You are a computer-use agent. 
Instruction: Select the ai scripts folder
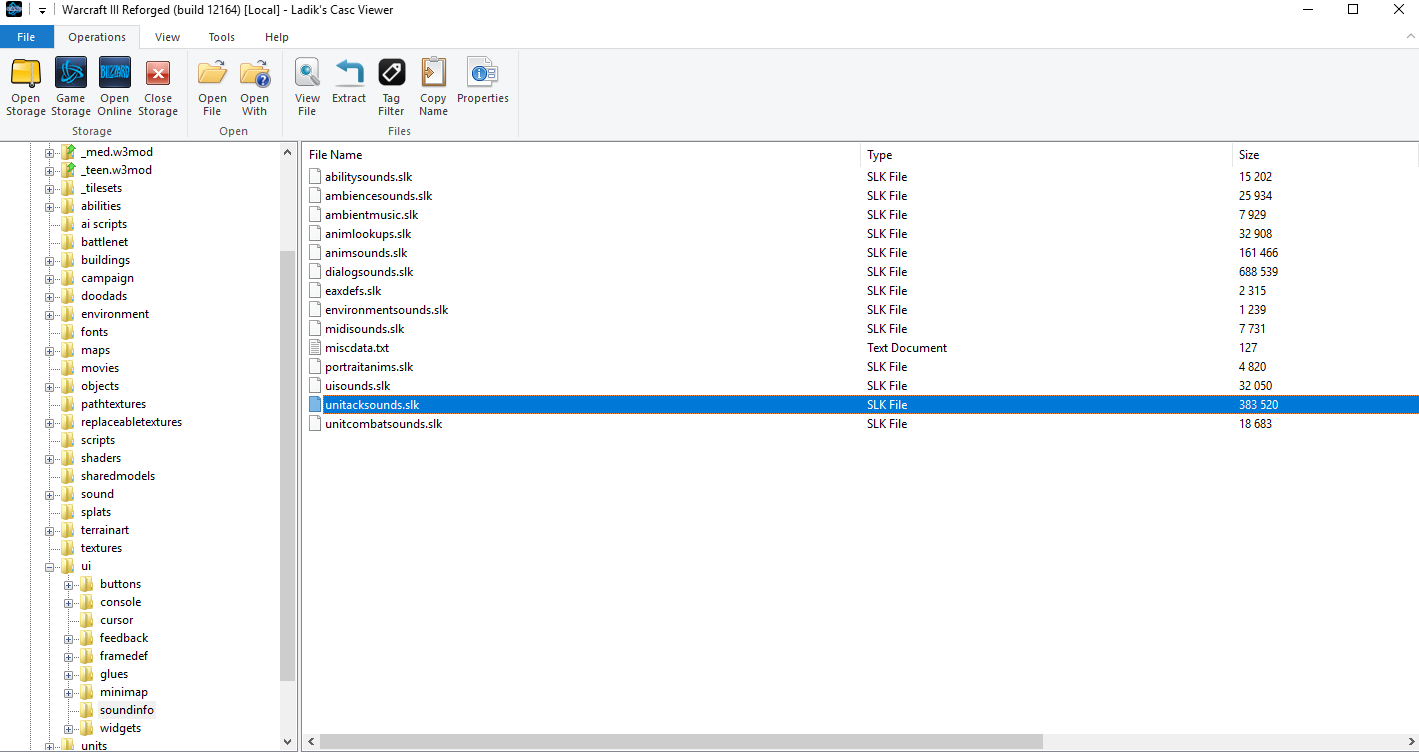pos(103,224)
